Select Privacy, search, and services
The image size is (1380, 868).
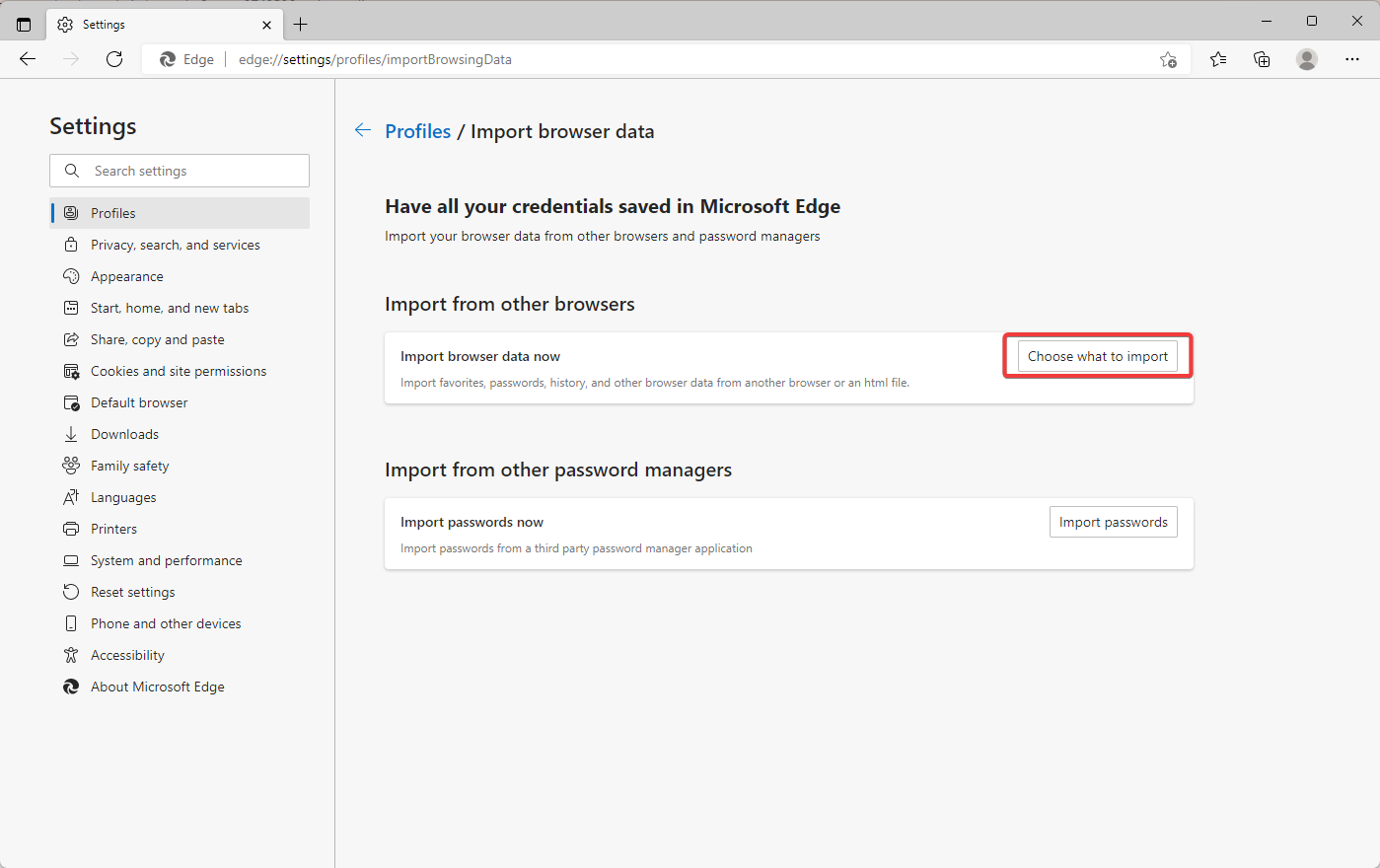click(175, 245)
